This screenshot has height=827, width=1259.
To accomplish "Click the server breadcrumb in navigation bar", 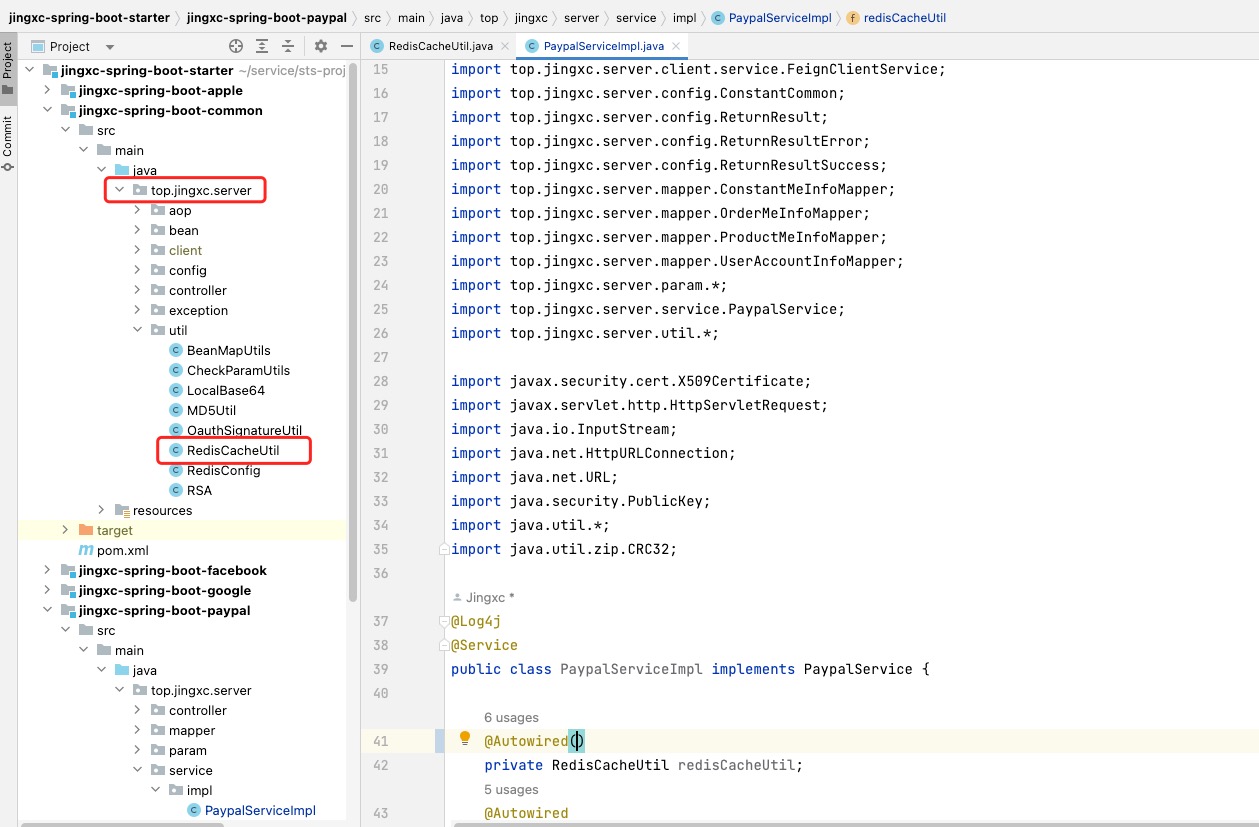I will point(581,17).
